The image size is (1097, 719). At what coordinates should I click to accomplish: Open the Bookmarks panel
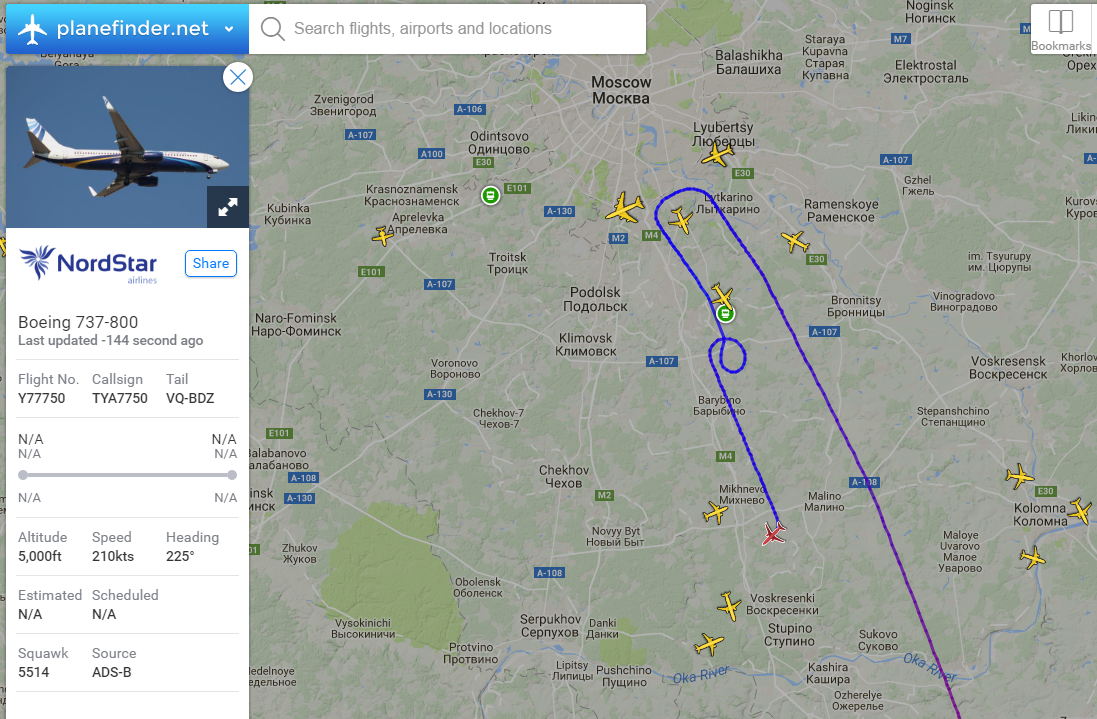click(x=1061, y=29)
